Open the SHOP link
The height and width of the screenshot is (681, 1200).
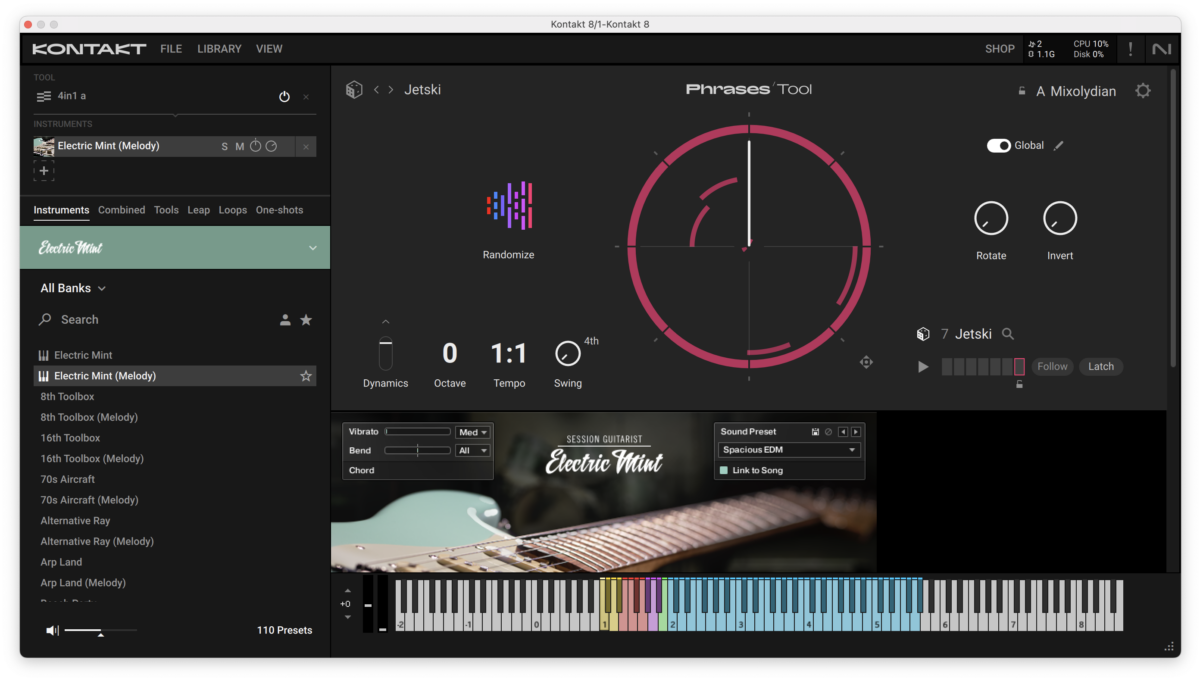(x=1000, y=49)
